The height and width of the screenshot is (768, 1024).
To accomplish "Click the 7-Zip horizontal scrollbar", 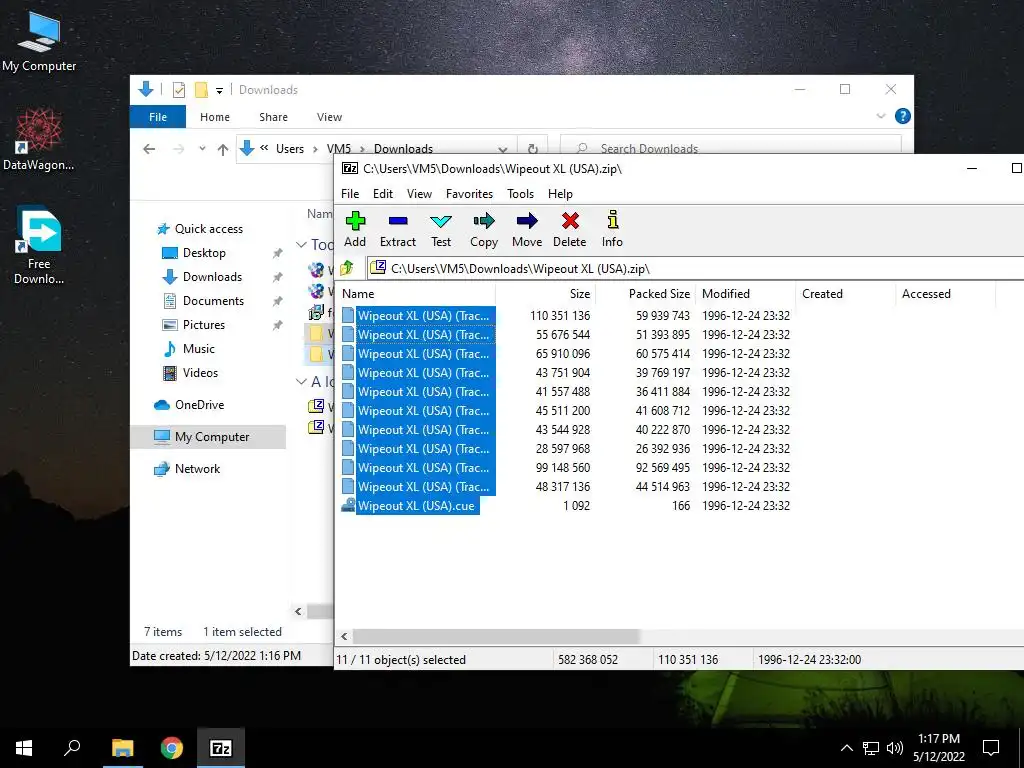I will tap(495, 636).
